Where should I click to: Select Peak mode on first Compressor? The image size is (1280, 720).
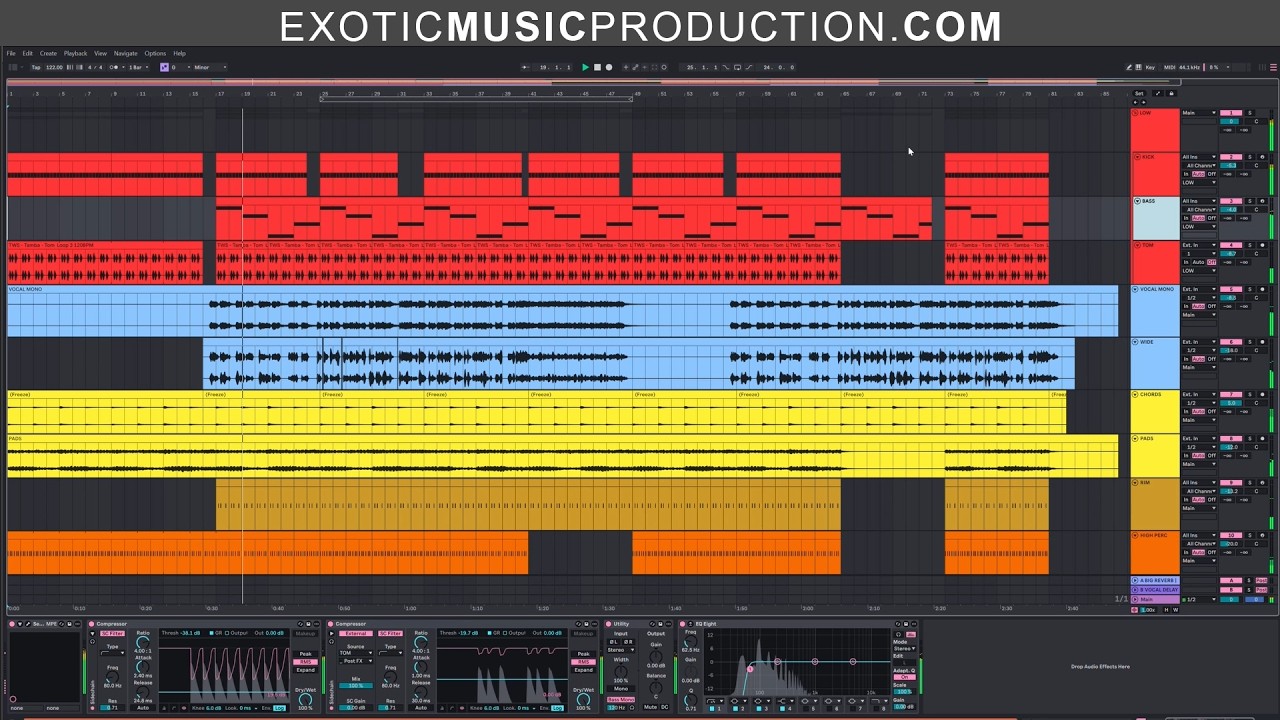coord(305,653)
